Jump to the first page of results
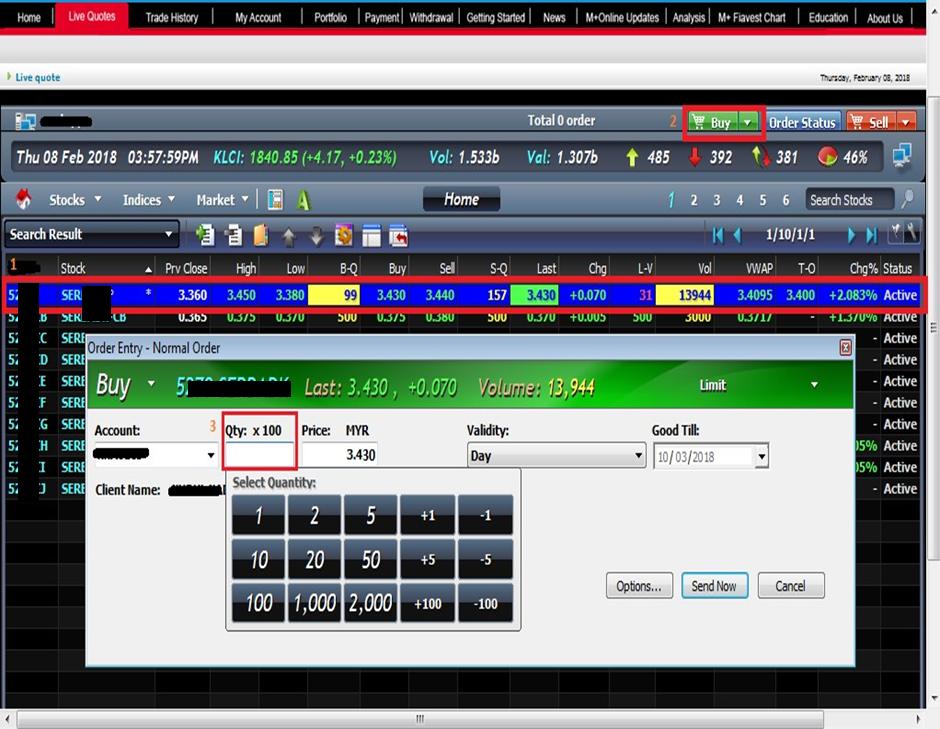The height and width of the screenshot is (729, 940). [717, 235]
